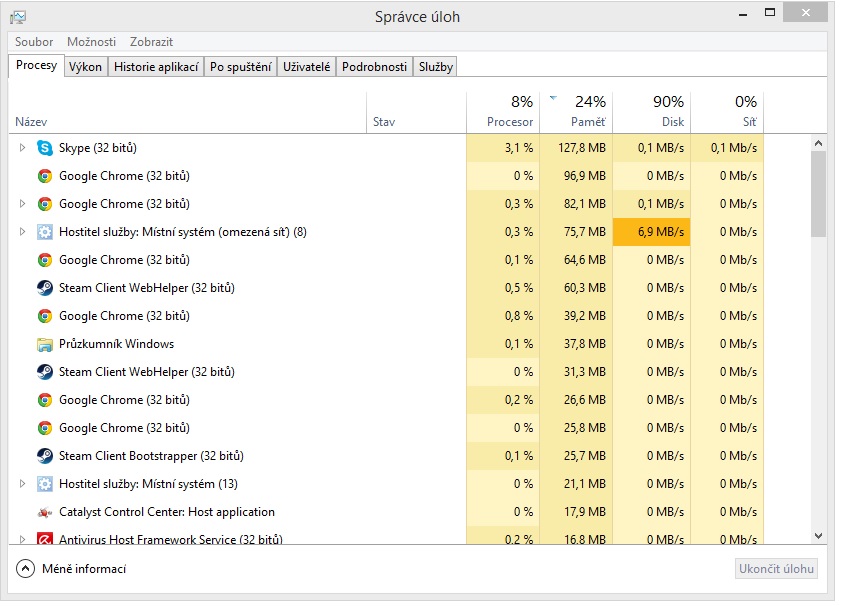Viewport: 842px width, 606px height.
Task: Click the Hostitel služby (omezená síť) gear icon
Action: pos(45,232)
